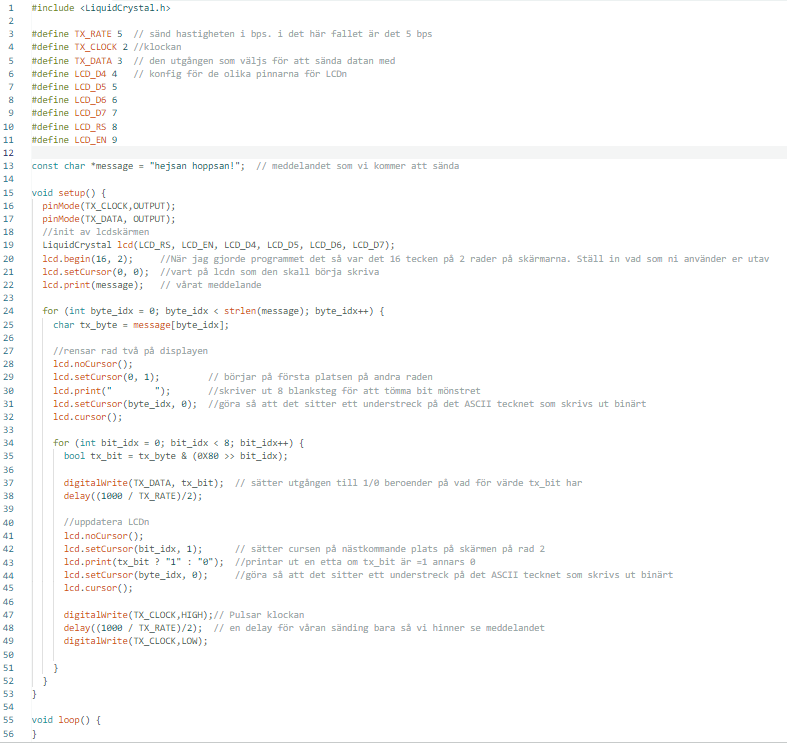The width and height of the screenshot is (787, 743).
Task: Click line number 56 in the gutter
Action: pos(8,733)
